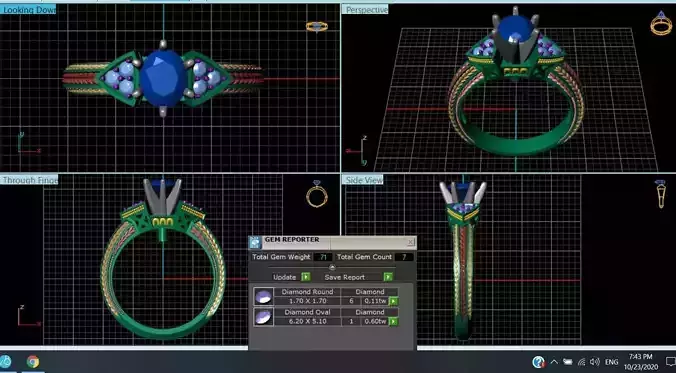Close the Gem Reporter panel
The height and width of the screenshot is (373, 676).
(x=411, y=242)
